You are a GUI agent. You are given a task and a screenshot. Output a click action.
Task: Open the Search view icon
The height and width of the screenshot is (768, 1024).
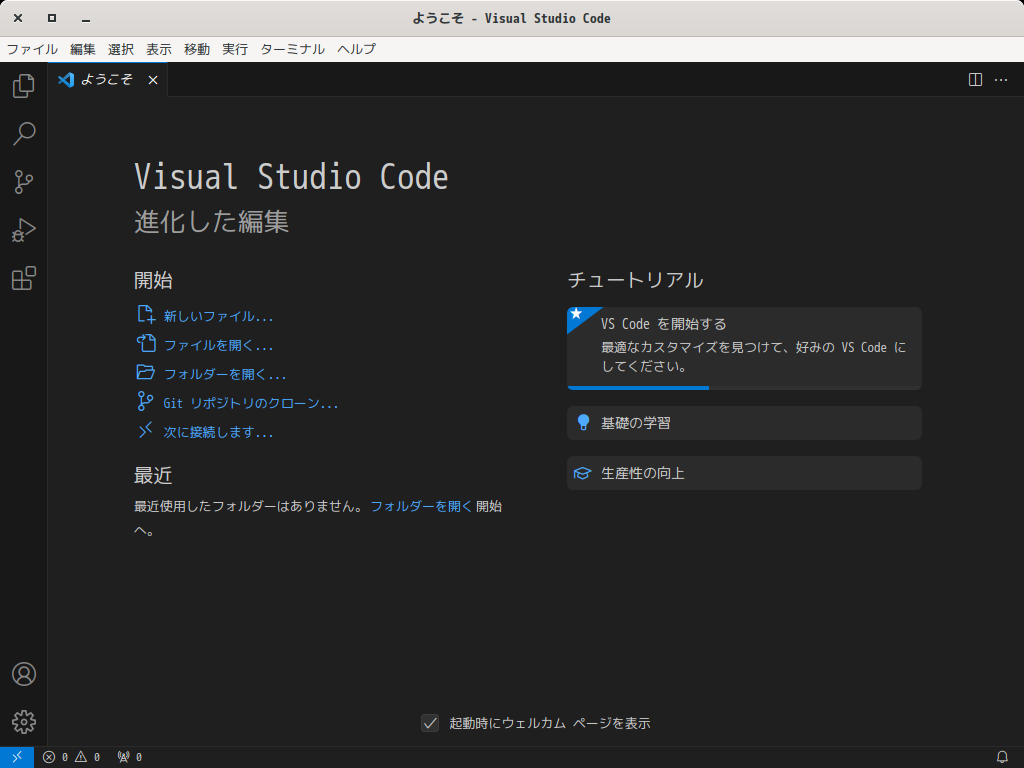coord(24,134)
